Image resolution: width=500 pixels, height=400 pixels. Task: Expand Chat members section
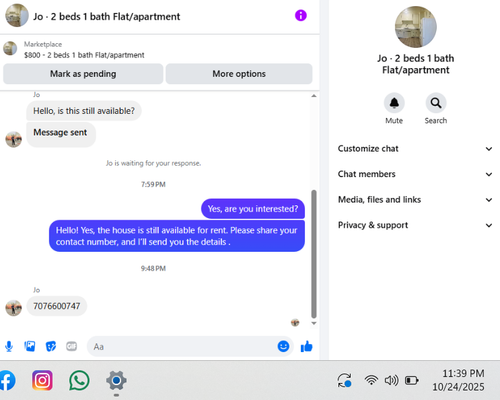[415, 174]
